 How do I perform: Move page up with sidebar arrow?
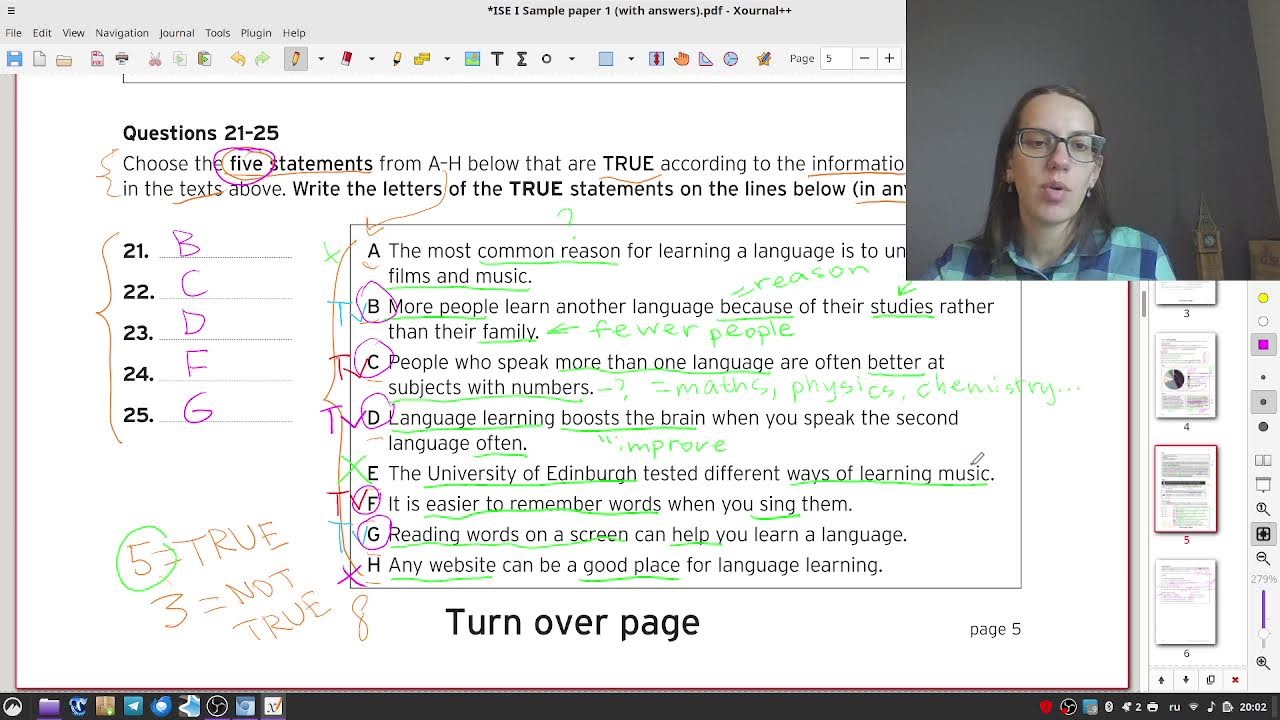1161,680
